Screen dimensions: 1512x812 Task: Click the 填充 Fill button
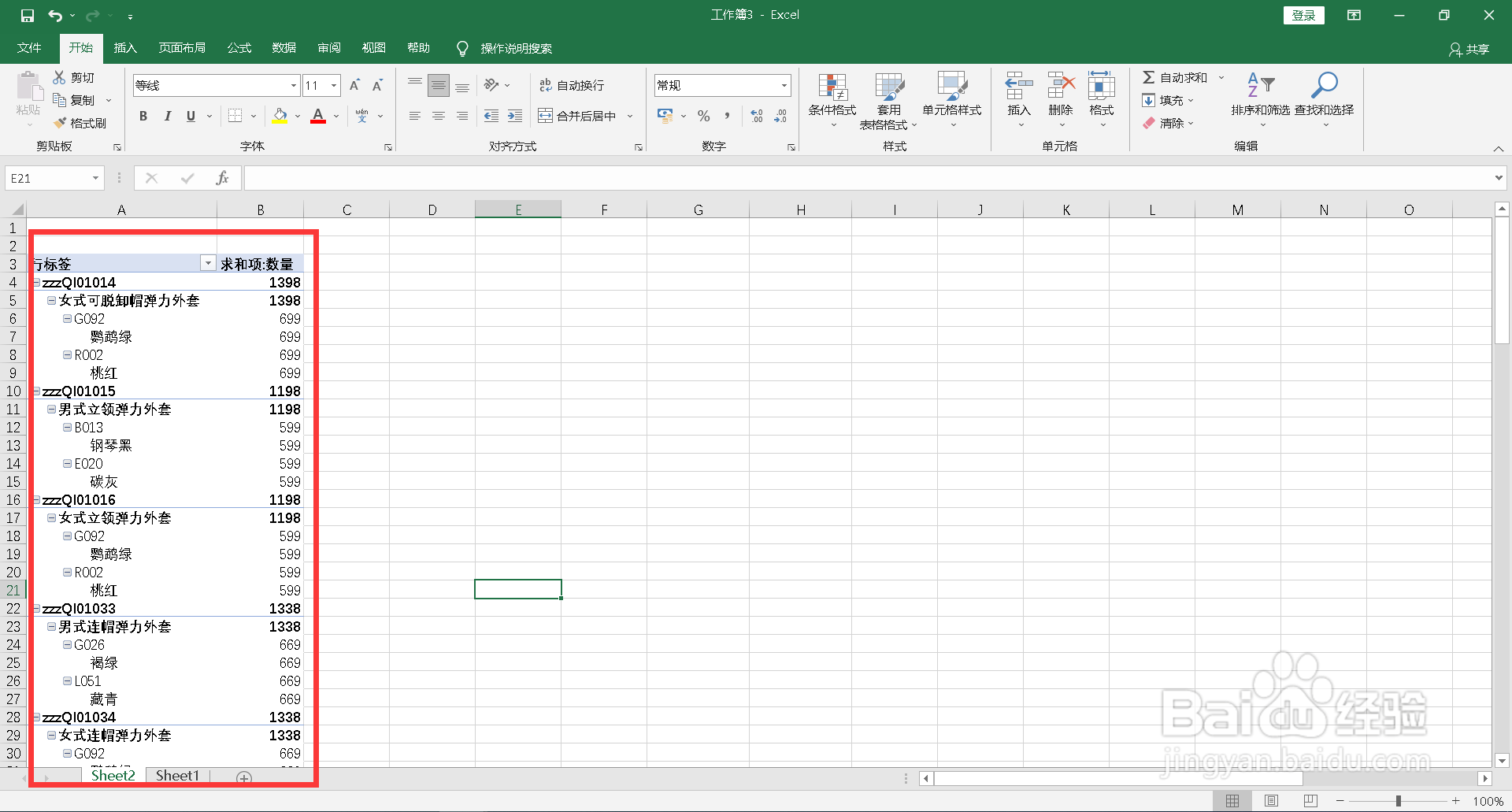point(1164,100)
